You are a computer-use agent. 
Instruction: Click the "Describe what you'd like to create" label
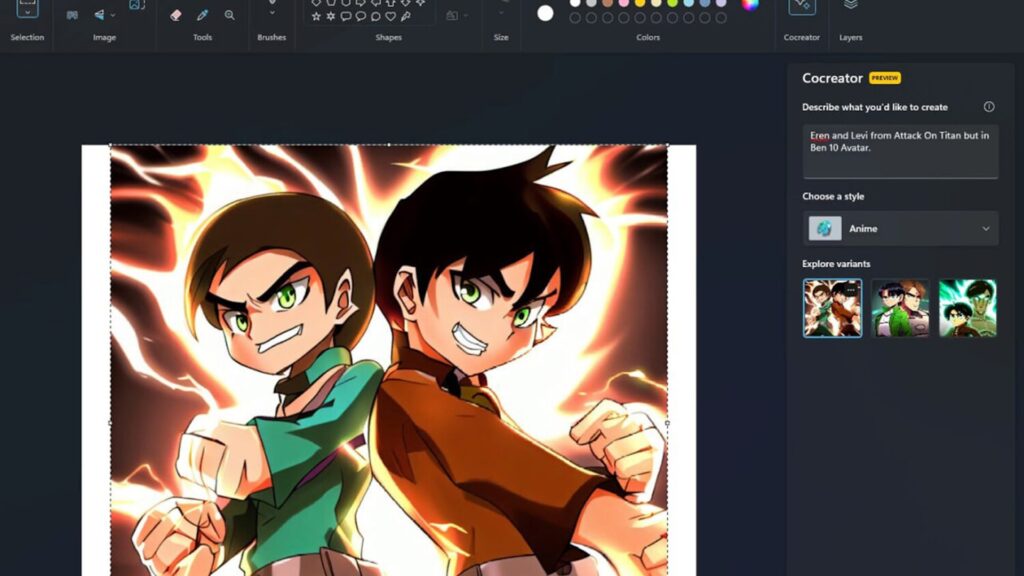click(874, 107)
